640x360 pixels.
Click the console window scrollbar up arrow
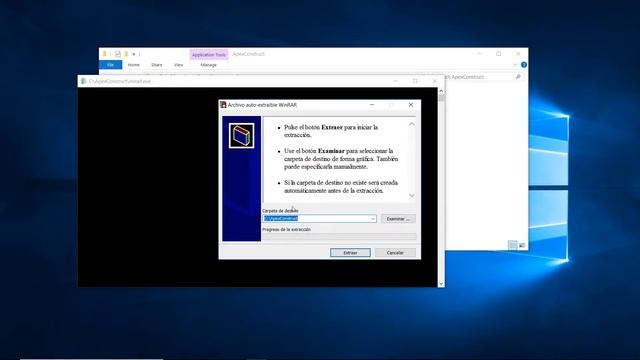(x=441, y=91)
